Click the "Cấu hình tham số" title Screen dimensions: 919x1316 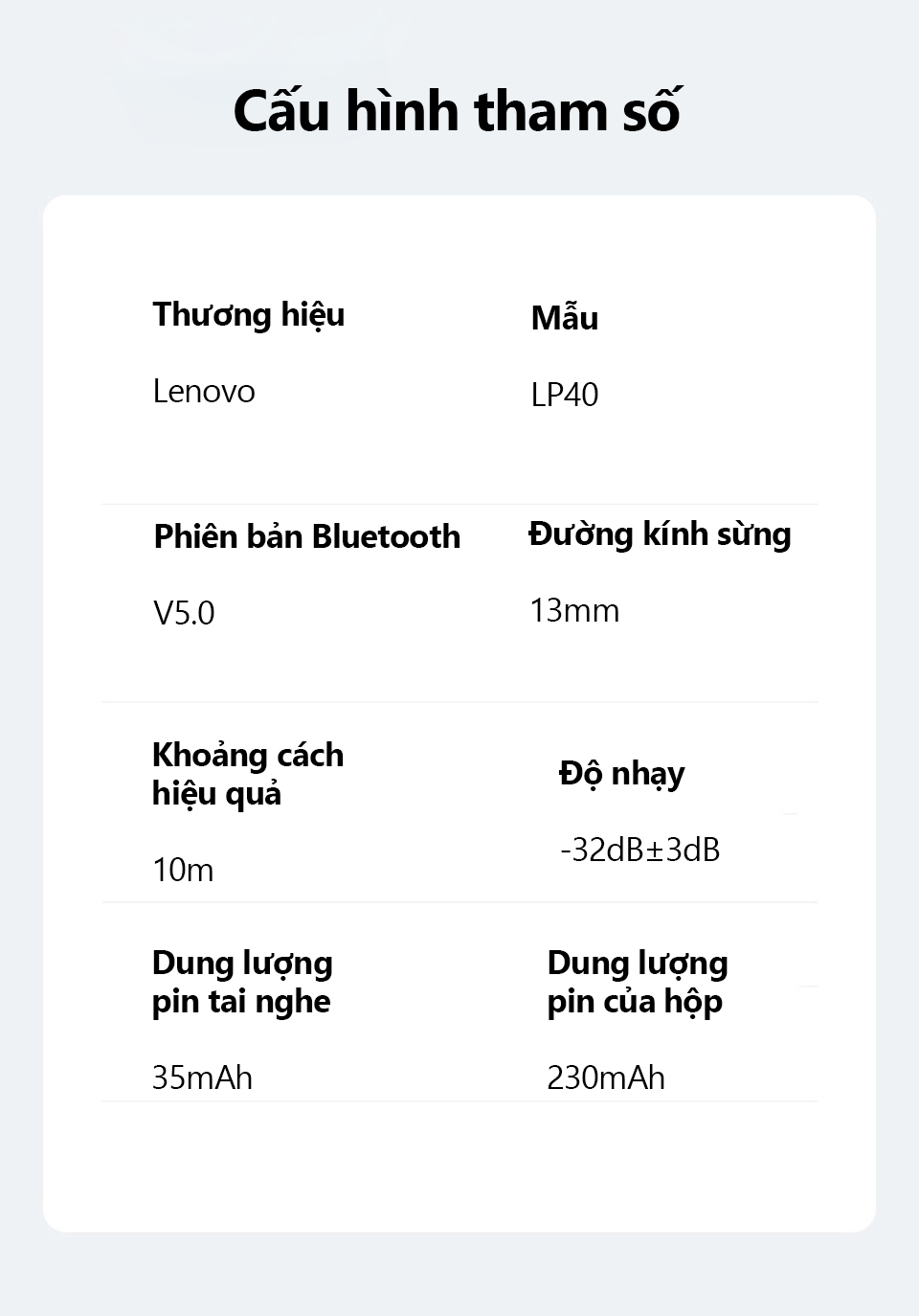coord(457,110)
